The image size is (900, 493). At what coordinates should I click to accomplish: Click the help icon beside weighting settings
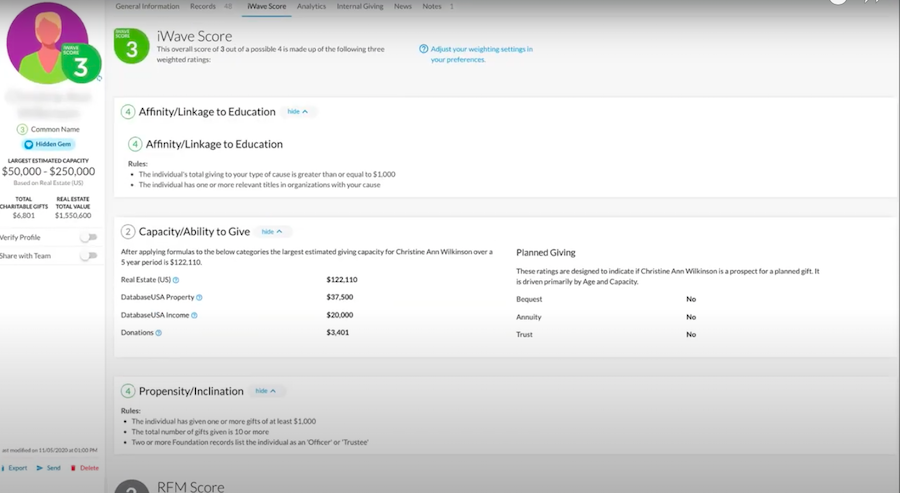pyautogui.click(x=424, y=49)
